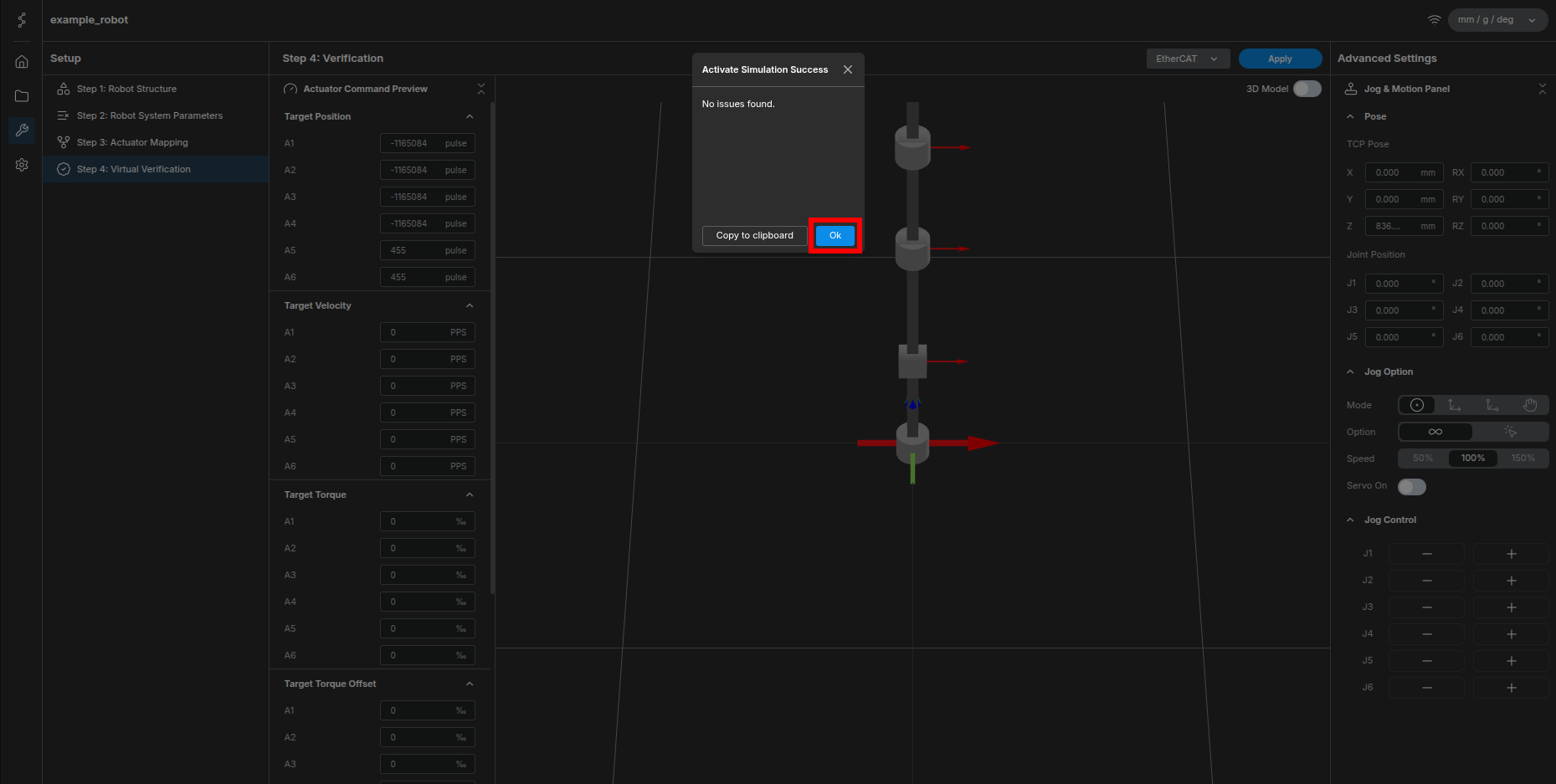Screen dimensions: 1556x784
Task: Select the joint jog mode icon
Action: click(x=1417, y=405)
